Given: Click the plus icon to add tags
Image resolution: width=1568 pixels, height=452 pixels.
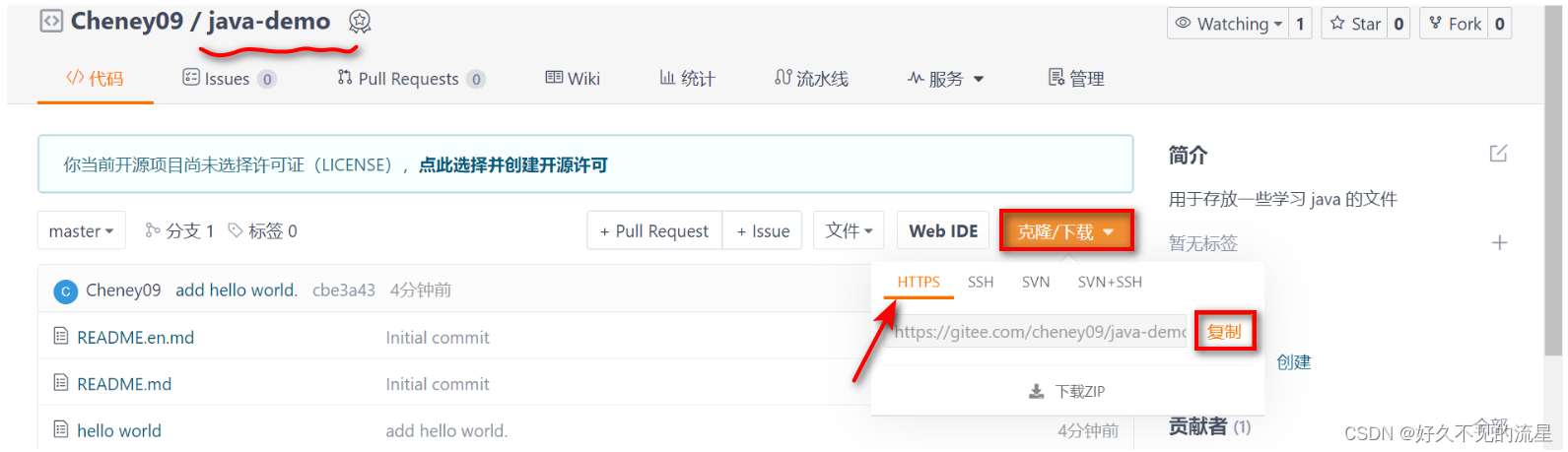Looking at the screenshot, I should pos(1500,242).
